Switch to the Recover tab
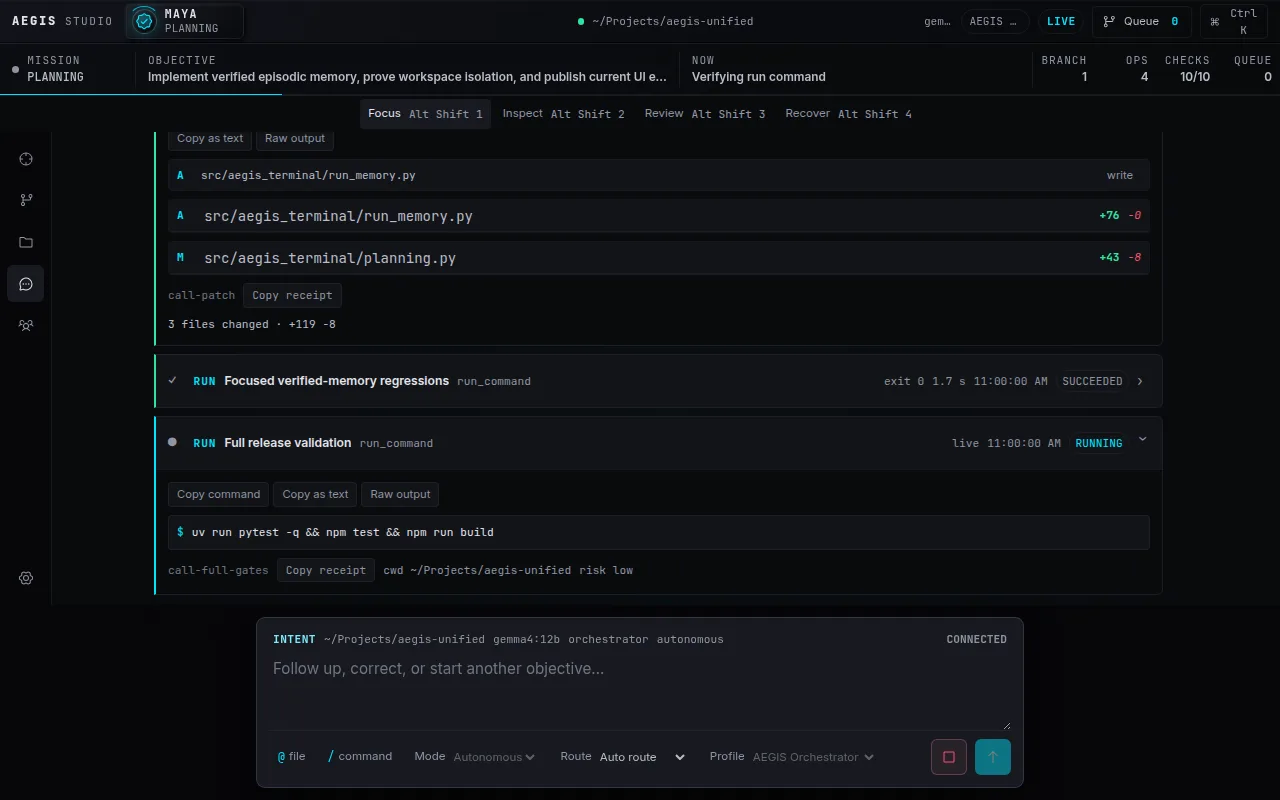Image resolution: width=1280 pixels, height=800 pixels. click(849, 114)
